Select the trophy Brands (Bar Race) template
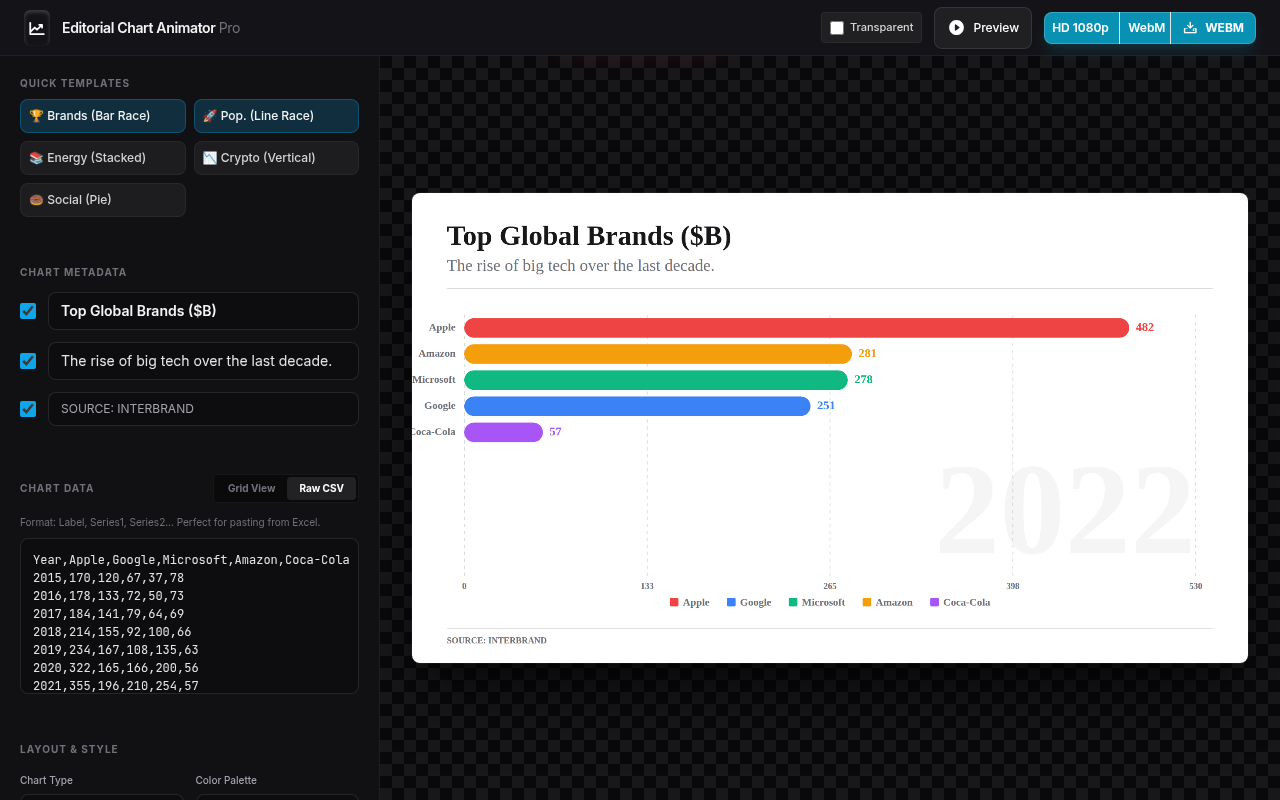Viewport: 1280px width, 800px height. tap(103, 116)
